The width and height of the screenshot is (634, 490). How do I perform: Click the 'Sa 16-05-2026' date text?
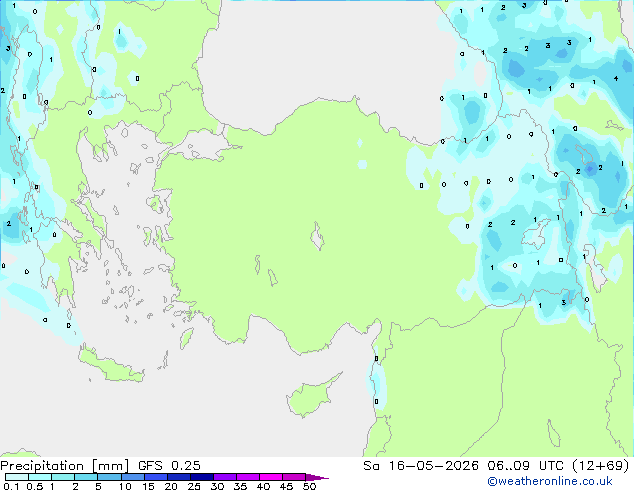(421, 466)
